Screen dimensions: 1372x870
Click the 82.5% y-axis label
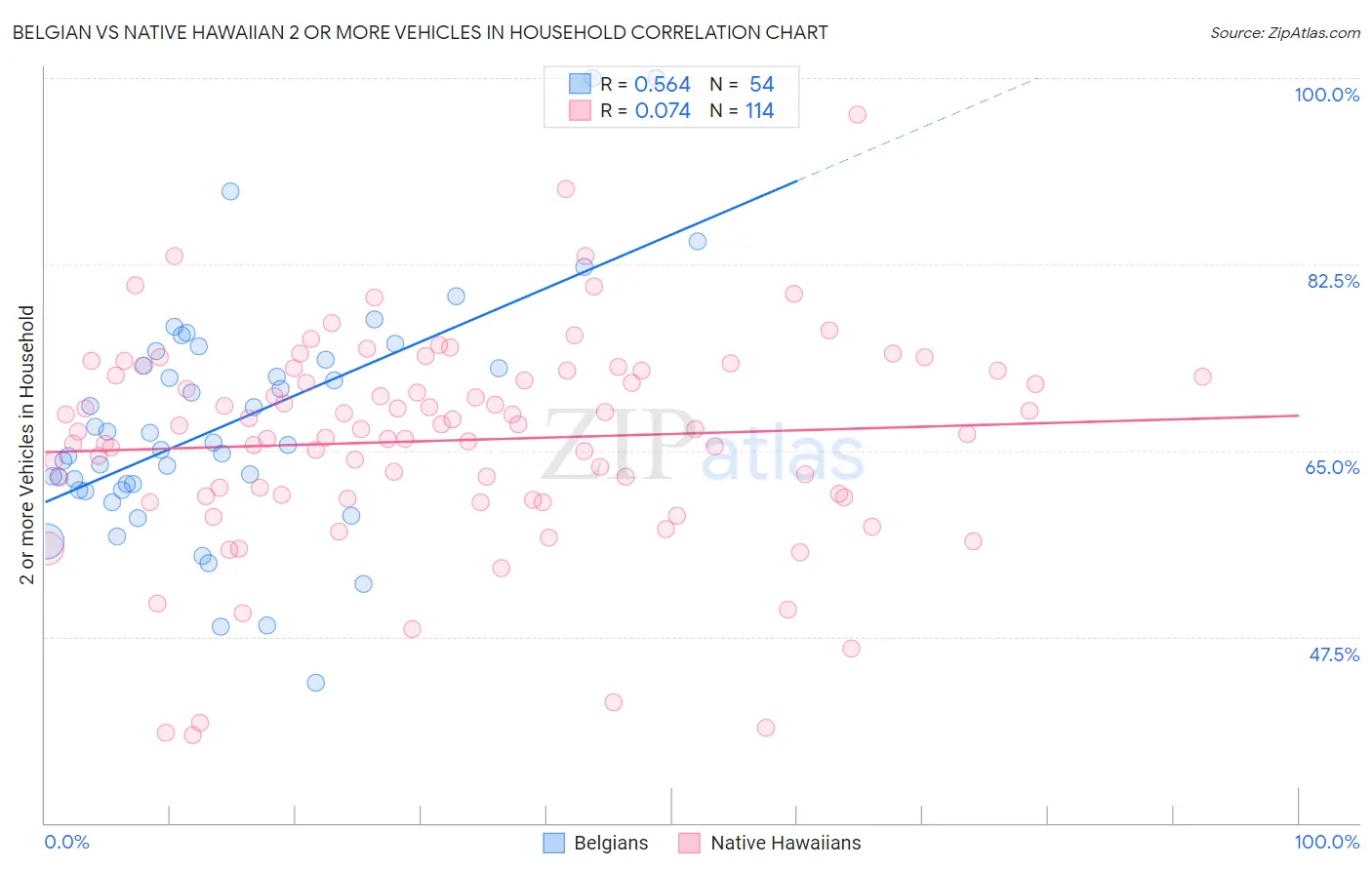tap(1333, 281)
